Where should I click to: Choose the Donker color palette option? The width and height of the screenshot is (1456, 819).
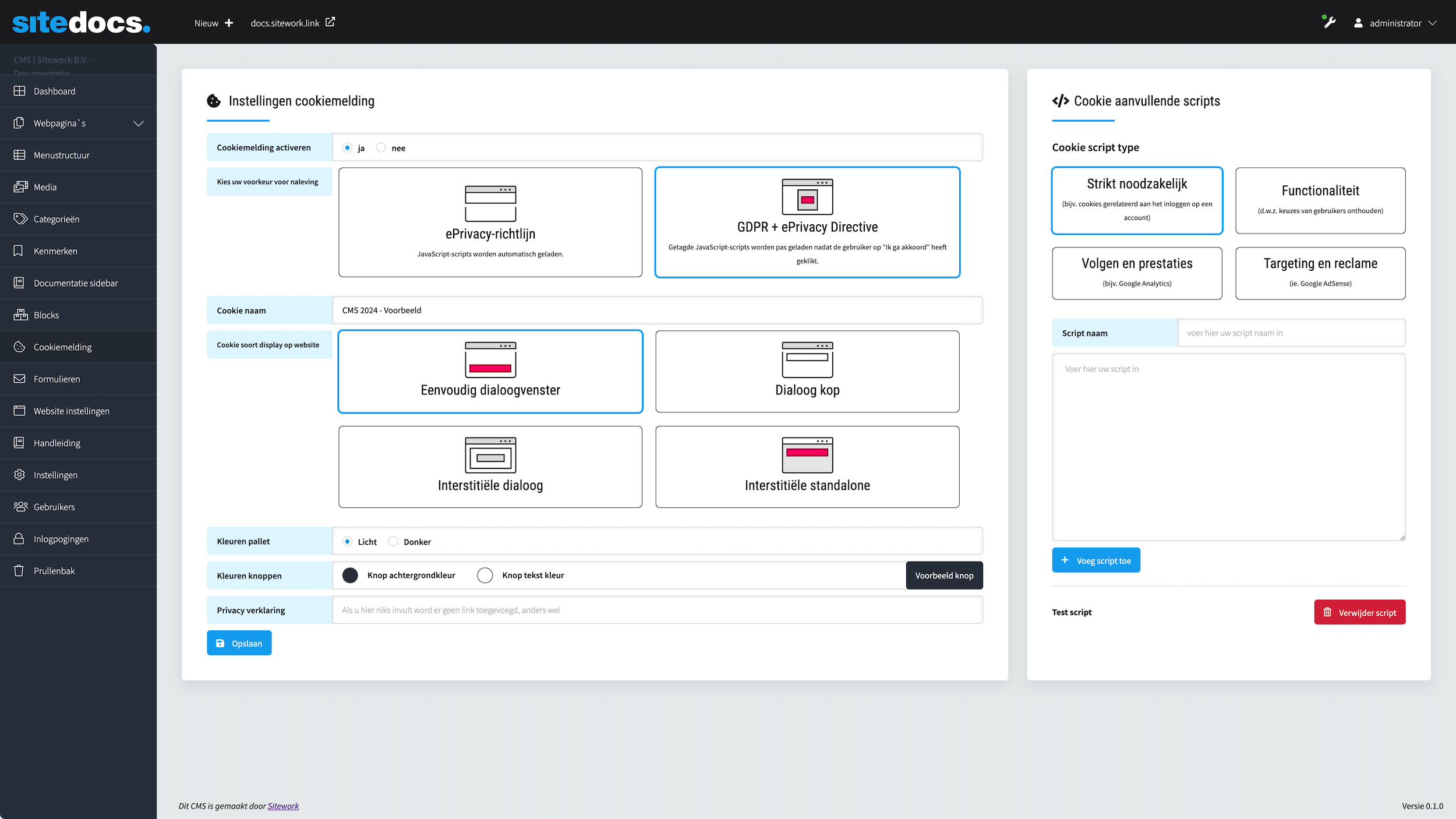tap(393, 542)
